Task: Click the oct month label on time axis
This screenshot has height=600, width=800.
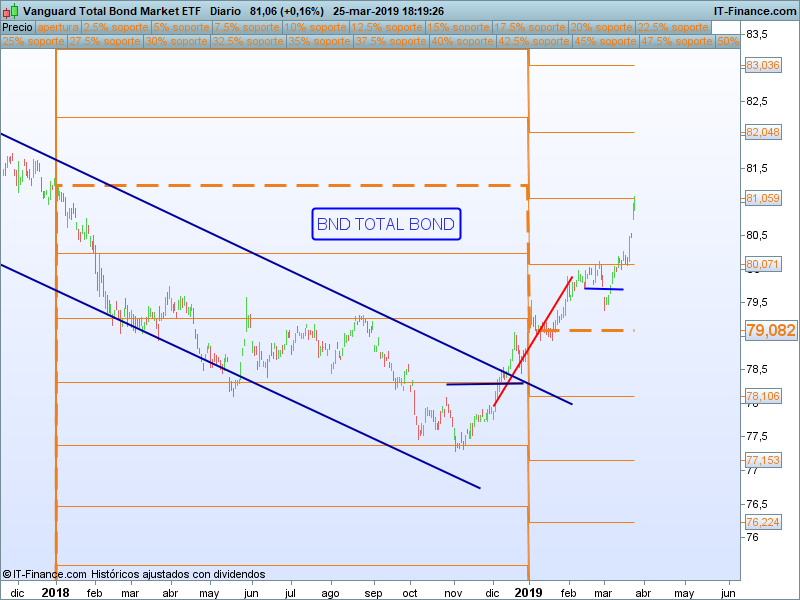Action: click(x=410, y=593)
